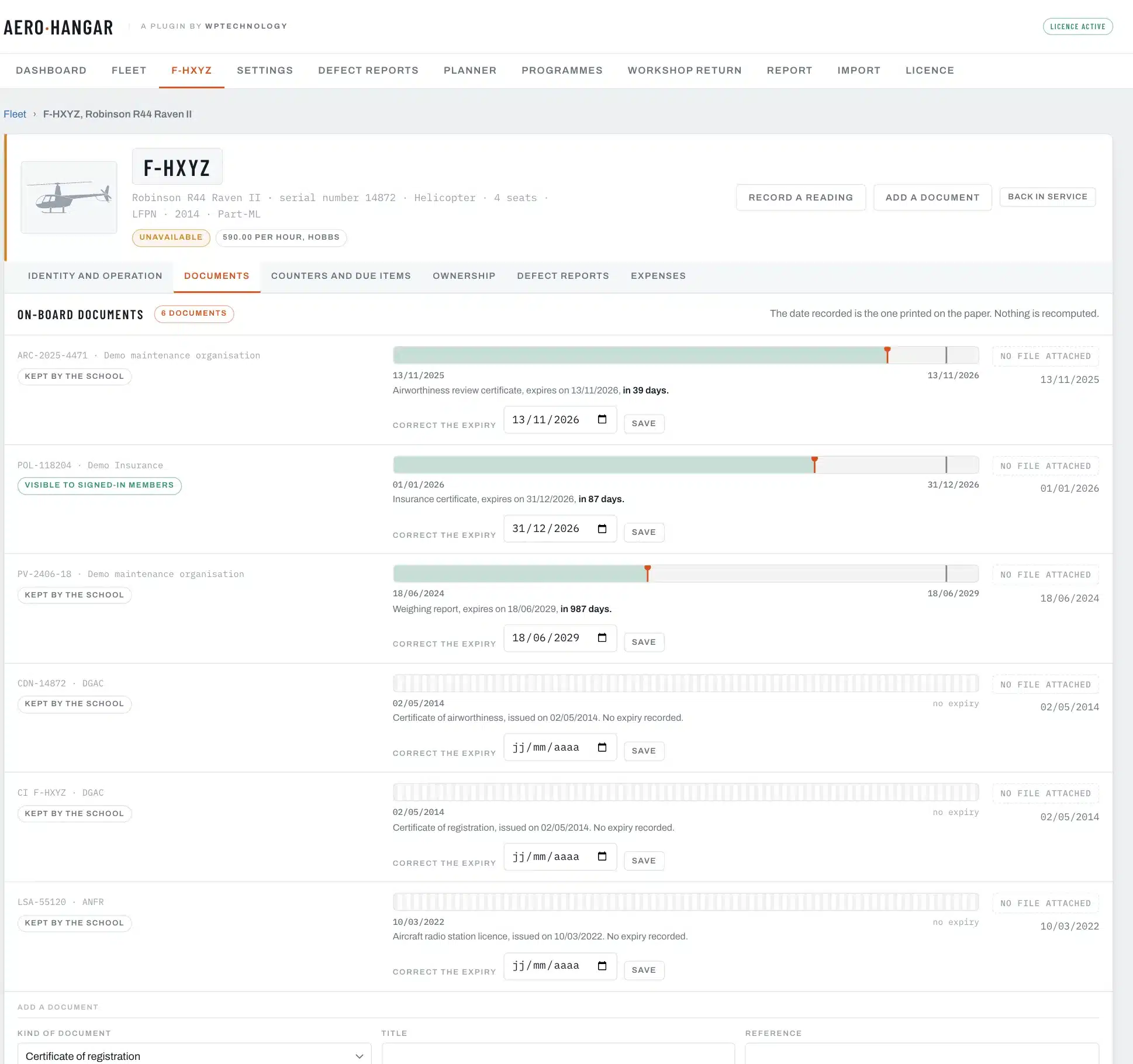Open calendar picker in LSA-55120 expiry field
This screenshot has width=1133, height=1064.
coord(602,965)
